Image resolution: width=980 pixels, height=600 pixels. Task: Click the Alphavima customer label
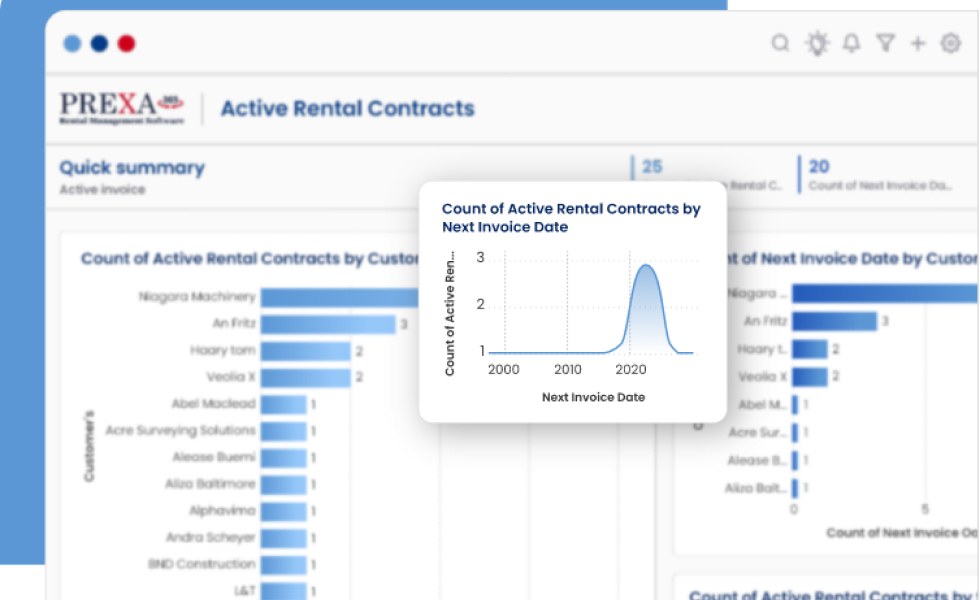[222, 511]
